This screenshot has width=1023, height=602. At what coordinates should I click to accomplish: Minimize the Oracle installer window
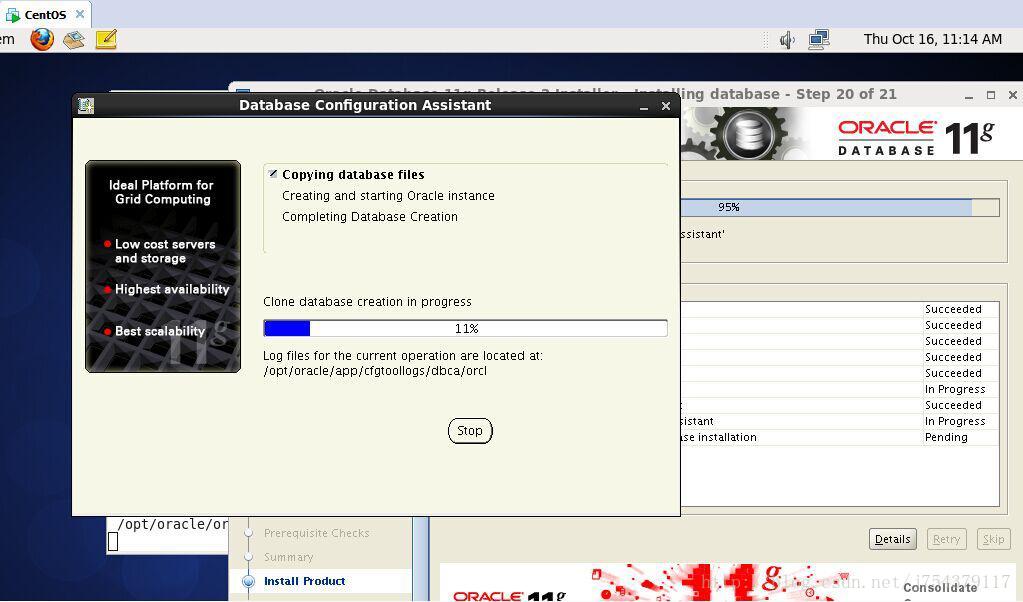(x=969, y=95)
